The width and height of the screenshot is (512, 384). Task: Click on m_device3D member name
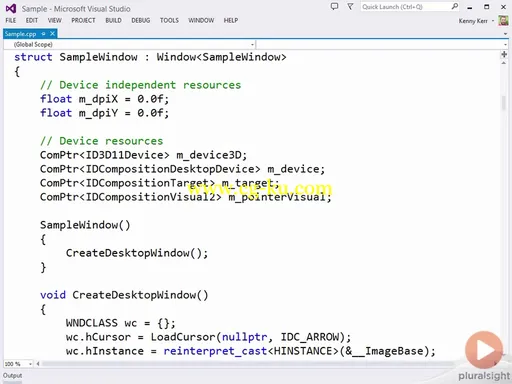pos(209,155)
